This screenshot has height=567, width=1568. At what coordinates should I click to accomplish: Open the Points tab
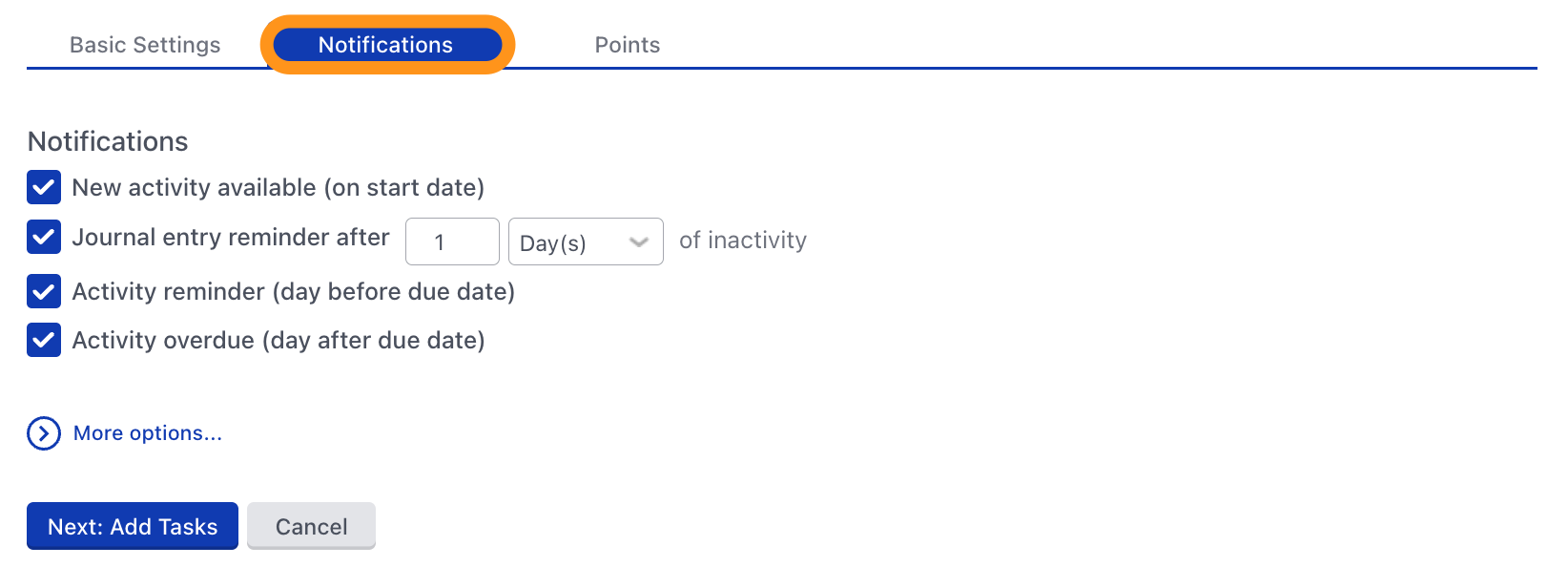627,45
